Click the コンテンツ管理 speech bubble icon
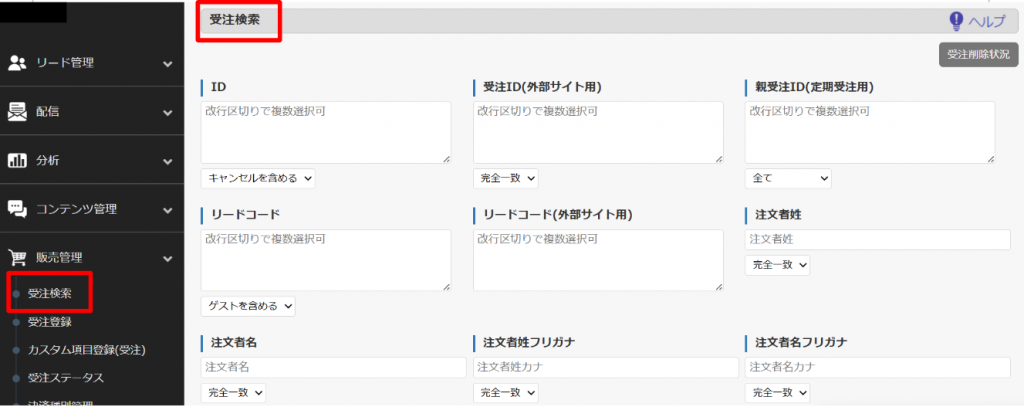1024x407 pixels. 17,209
